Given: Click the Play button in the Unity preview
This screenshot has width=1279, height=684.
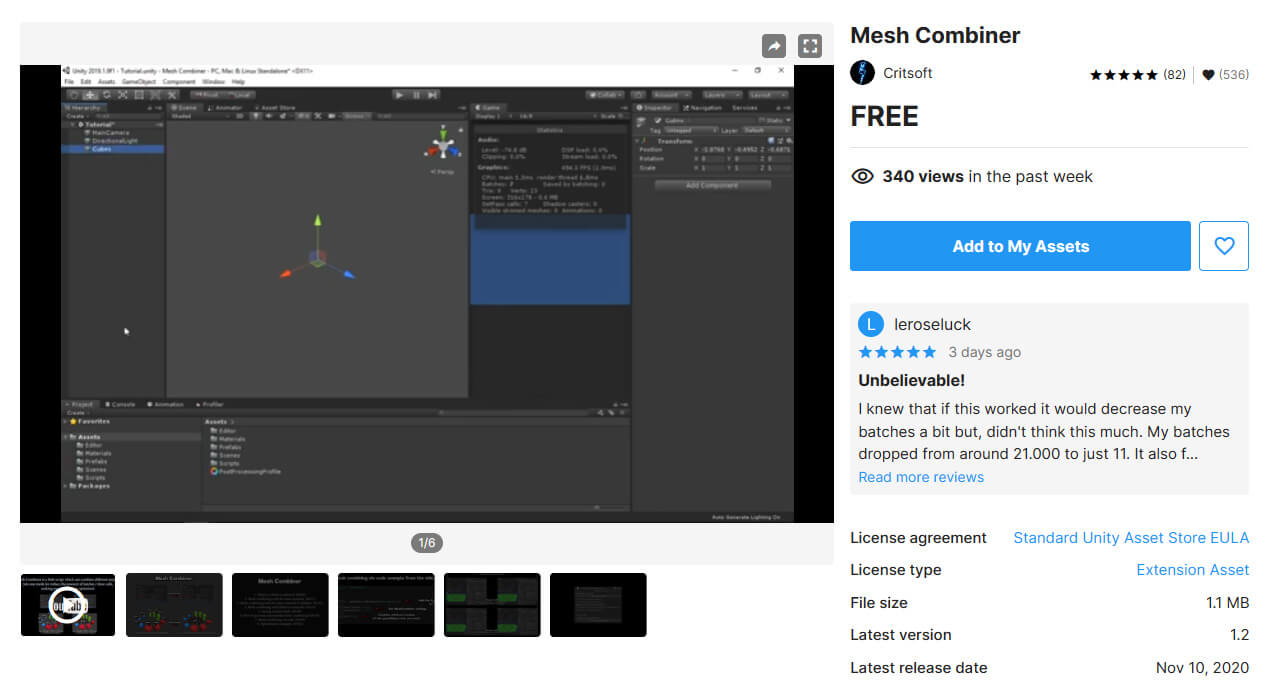Looking at the screenshot, I should (x=399, y=95).
